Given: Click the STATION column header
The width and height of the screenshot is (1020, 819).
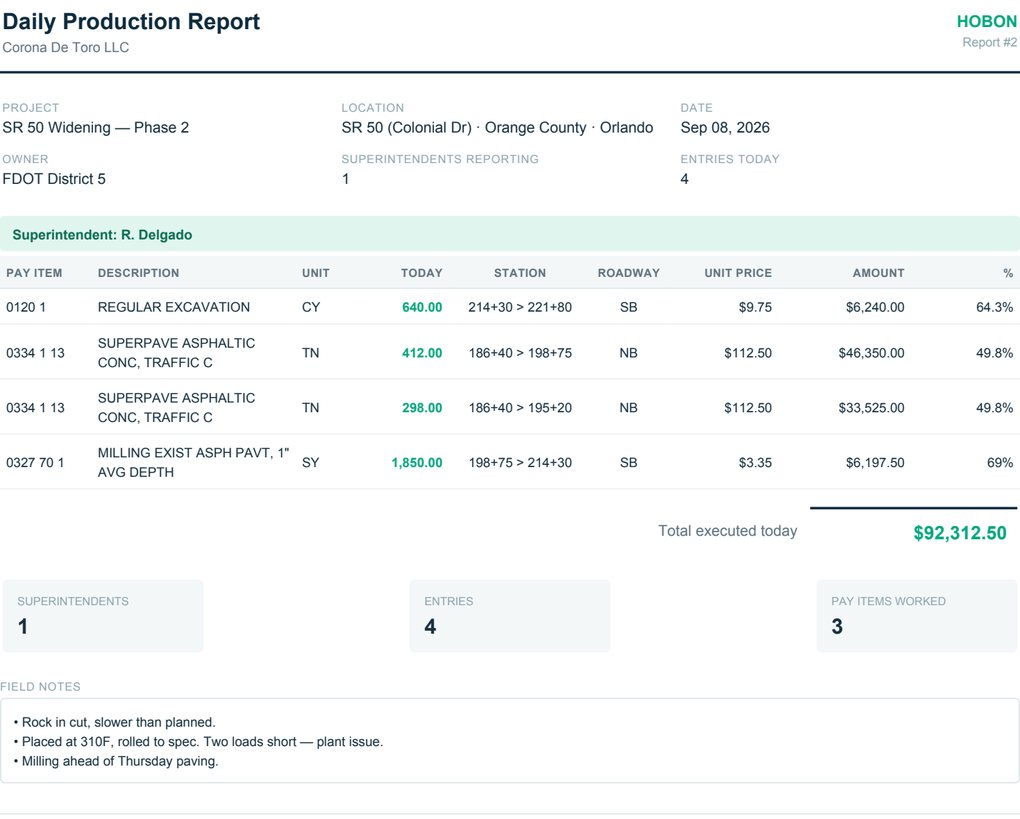Looking at the screenshot, I should click(x=520, y=273).
